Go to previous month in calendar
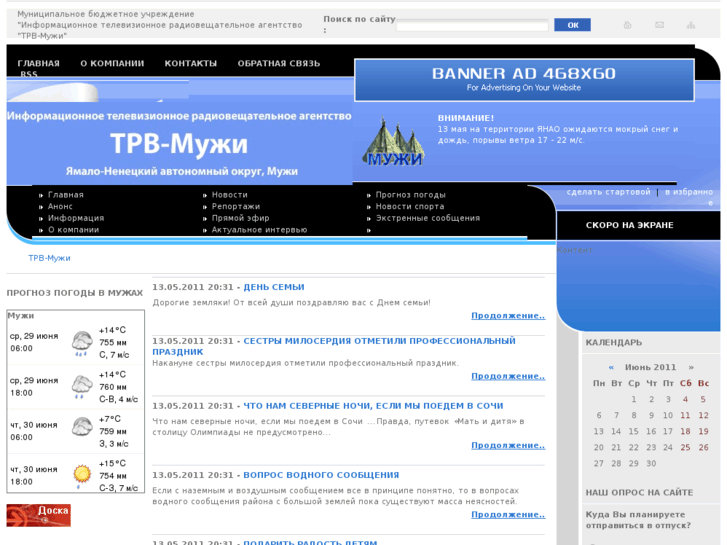 tap(611, 367)
